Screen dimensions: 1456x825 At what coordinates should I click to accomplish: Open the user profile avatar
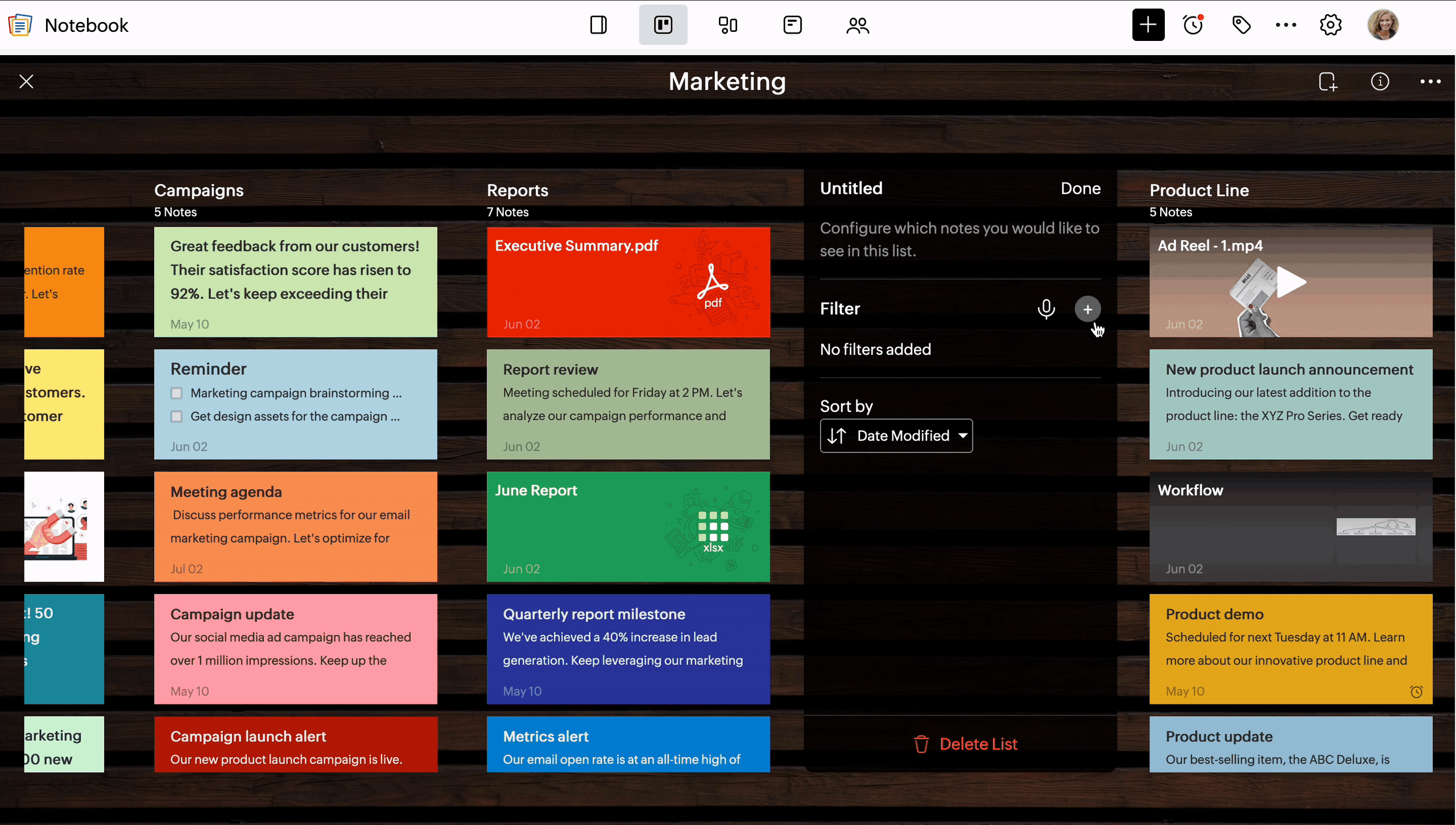pyautogui.click(x=1383, y=25)
